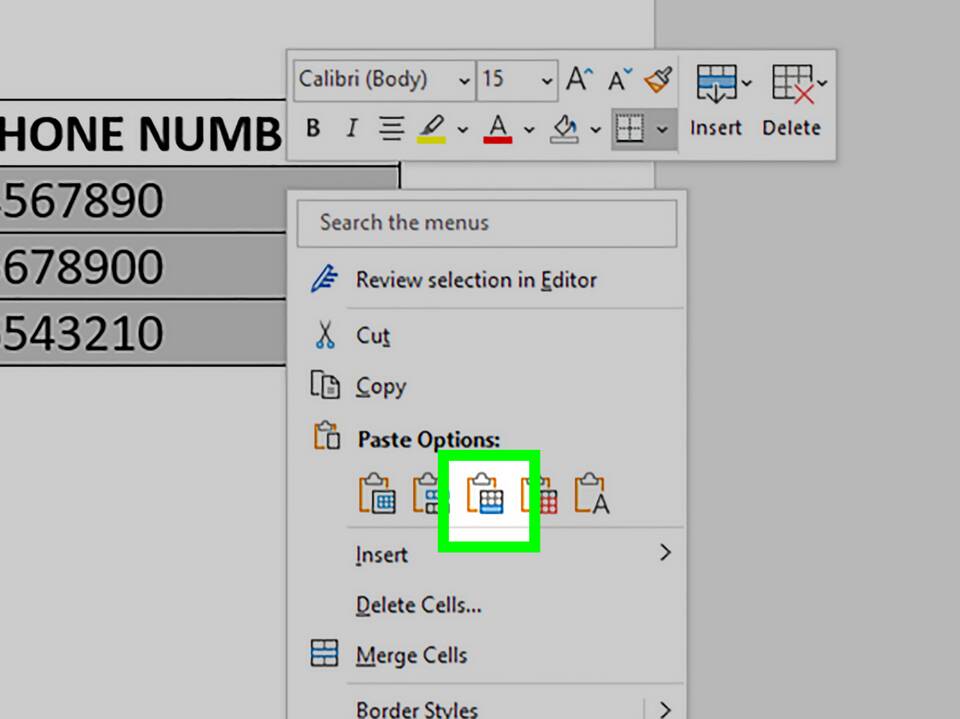Open the Insert dropdown arrow in mini toolbar
Viewport: 960px width, 719px height.
(746, 82)
